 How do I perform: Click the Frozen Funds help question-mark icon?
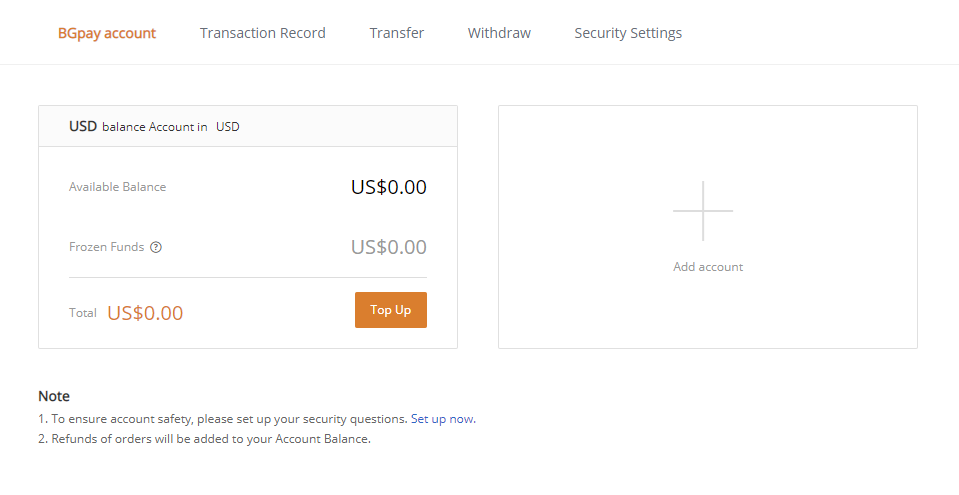(156, 247)
